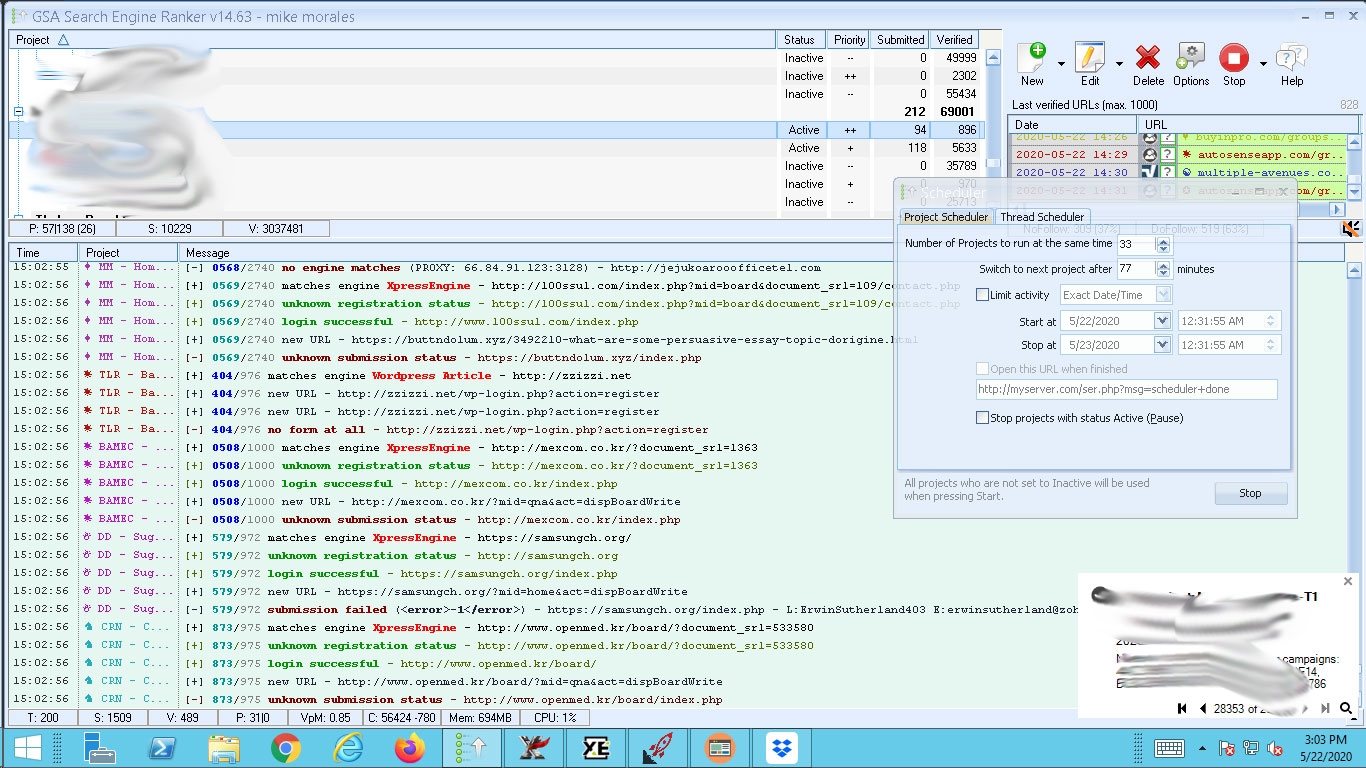Click the Message column header in log

[x=760, y=253]
